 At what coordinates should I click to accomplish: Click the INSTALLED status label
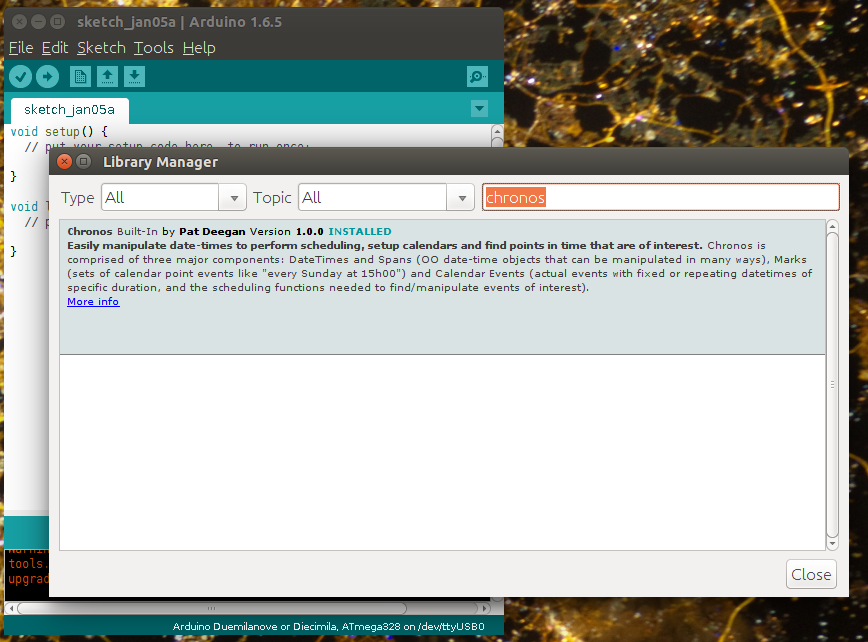point(360,231)
